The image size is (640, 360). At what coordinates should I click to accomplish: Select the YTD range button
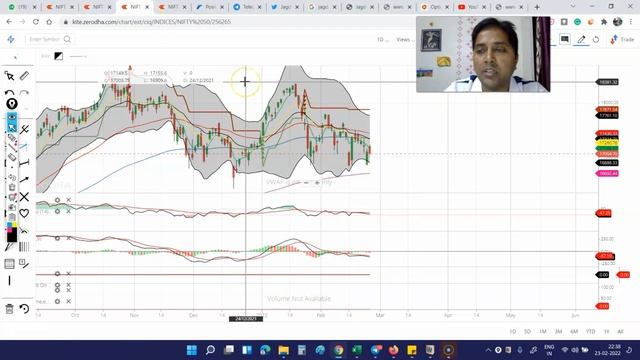pos(591,331)
